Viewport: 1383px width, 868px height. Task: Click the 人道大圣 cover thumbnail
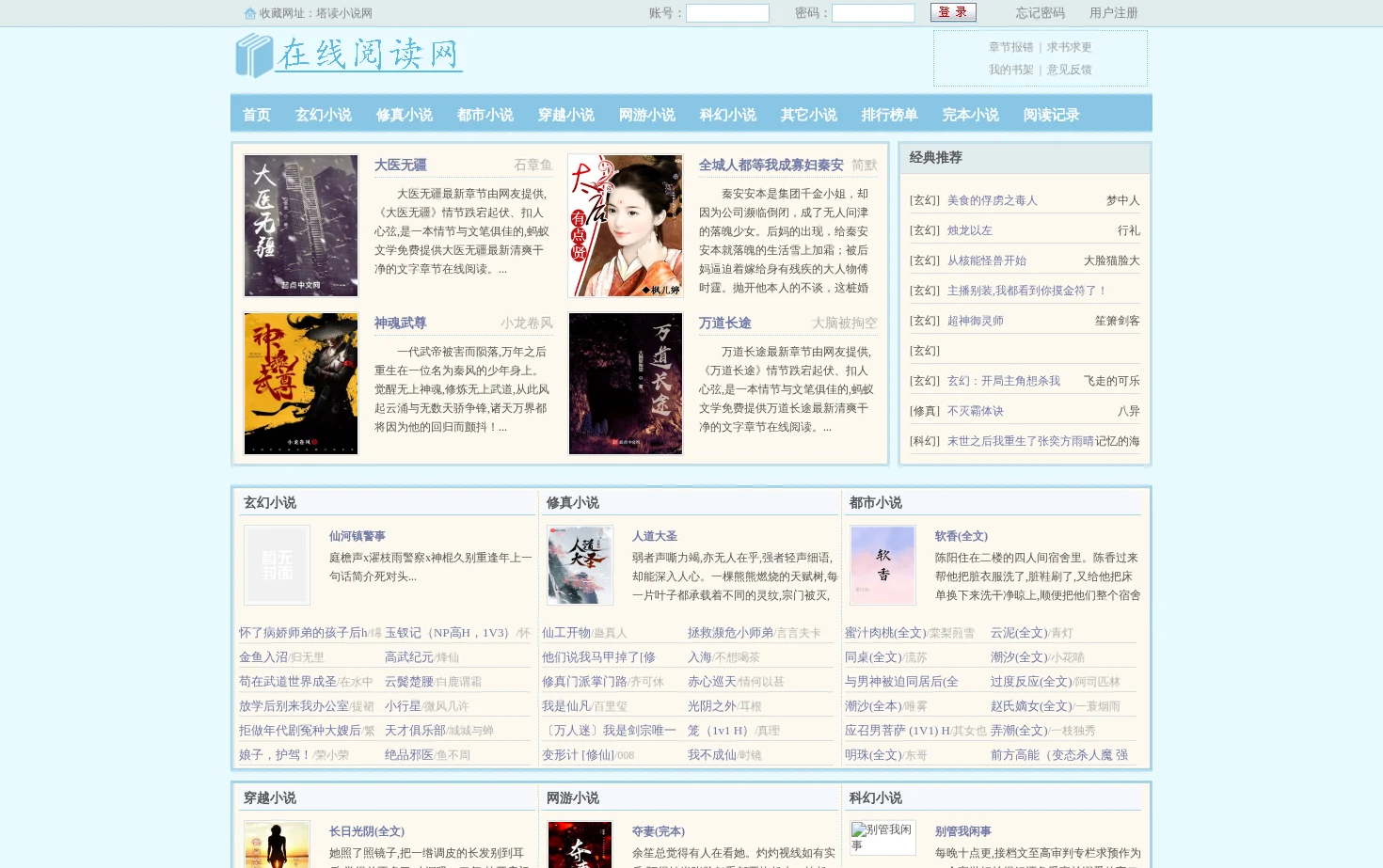(580, 565)
